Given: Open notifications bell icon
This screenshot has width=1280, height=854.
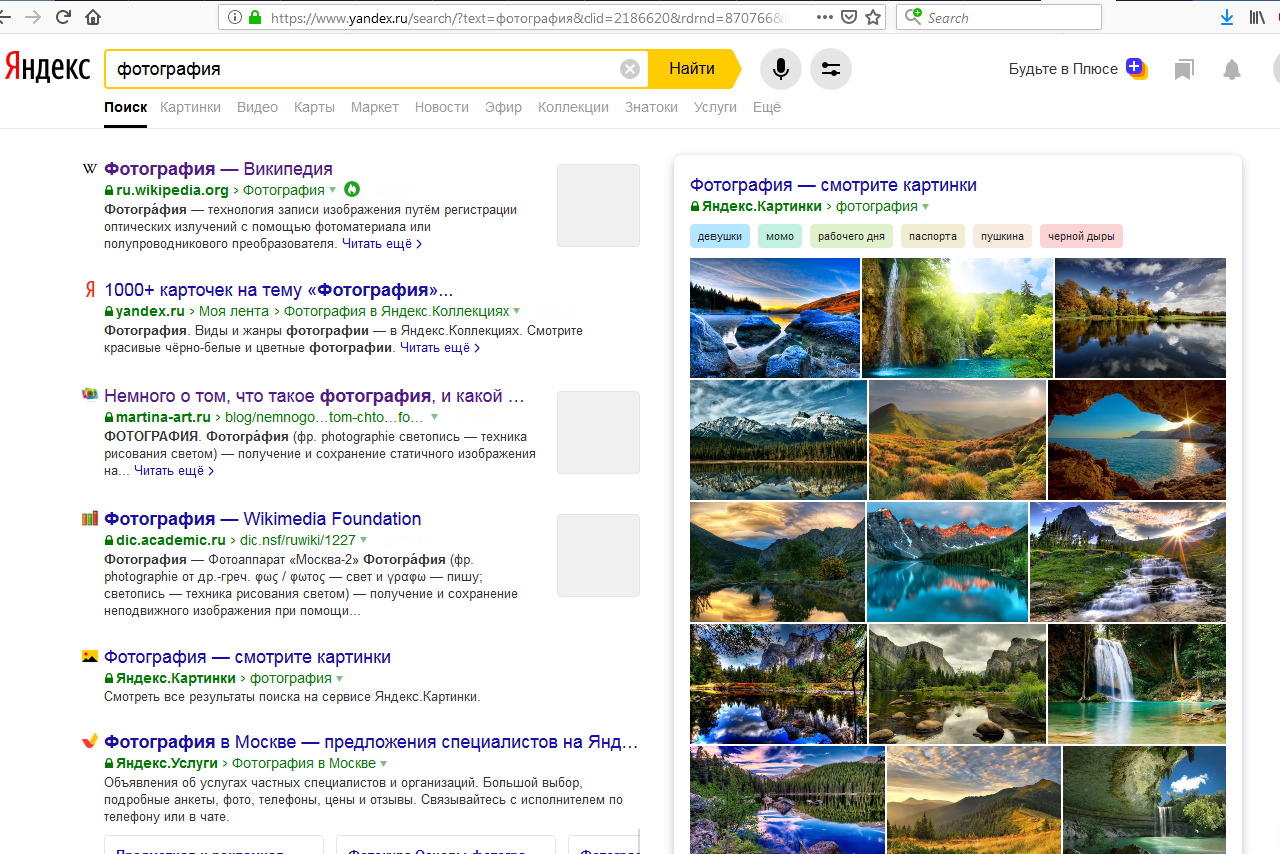Looking at the screenshot, I should point(1232,69).
